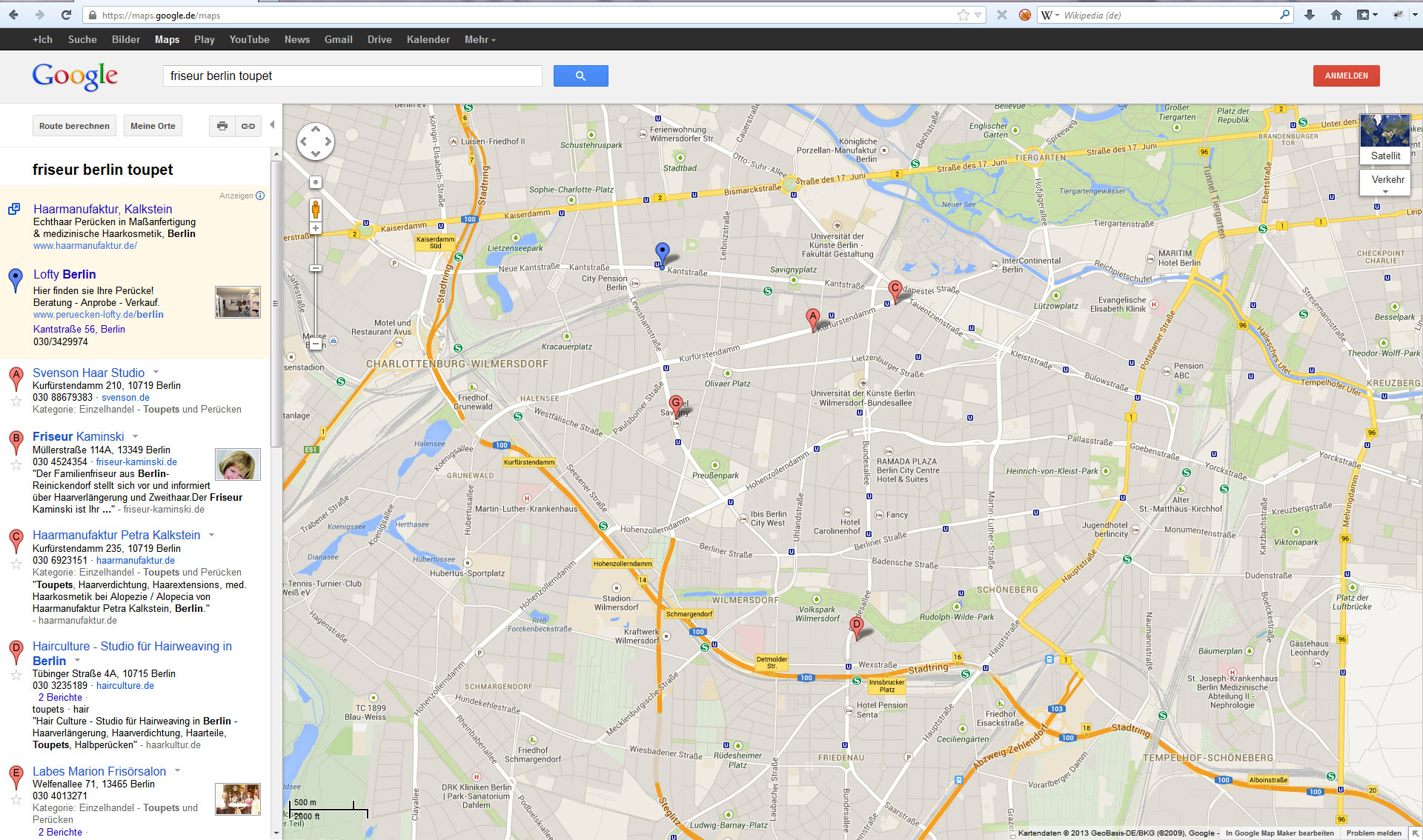Open Gmail from Google bar
This screenshot has width=1423, height=840.
[x=338, y=39]
